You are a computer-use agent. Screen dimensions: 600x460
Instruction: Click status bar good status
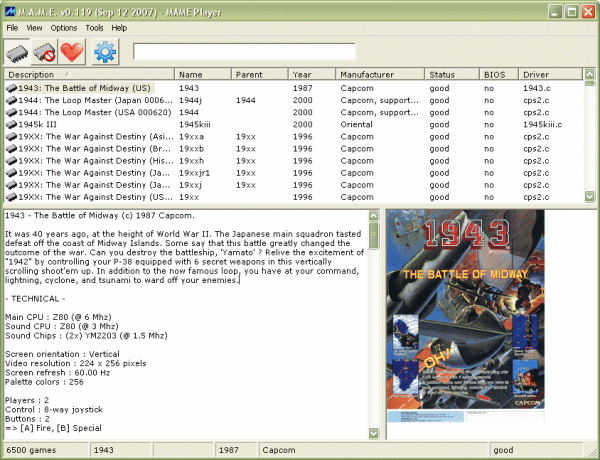[536, 450]
